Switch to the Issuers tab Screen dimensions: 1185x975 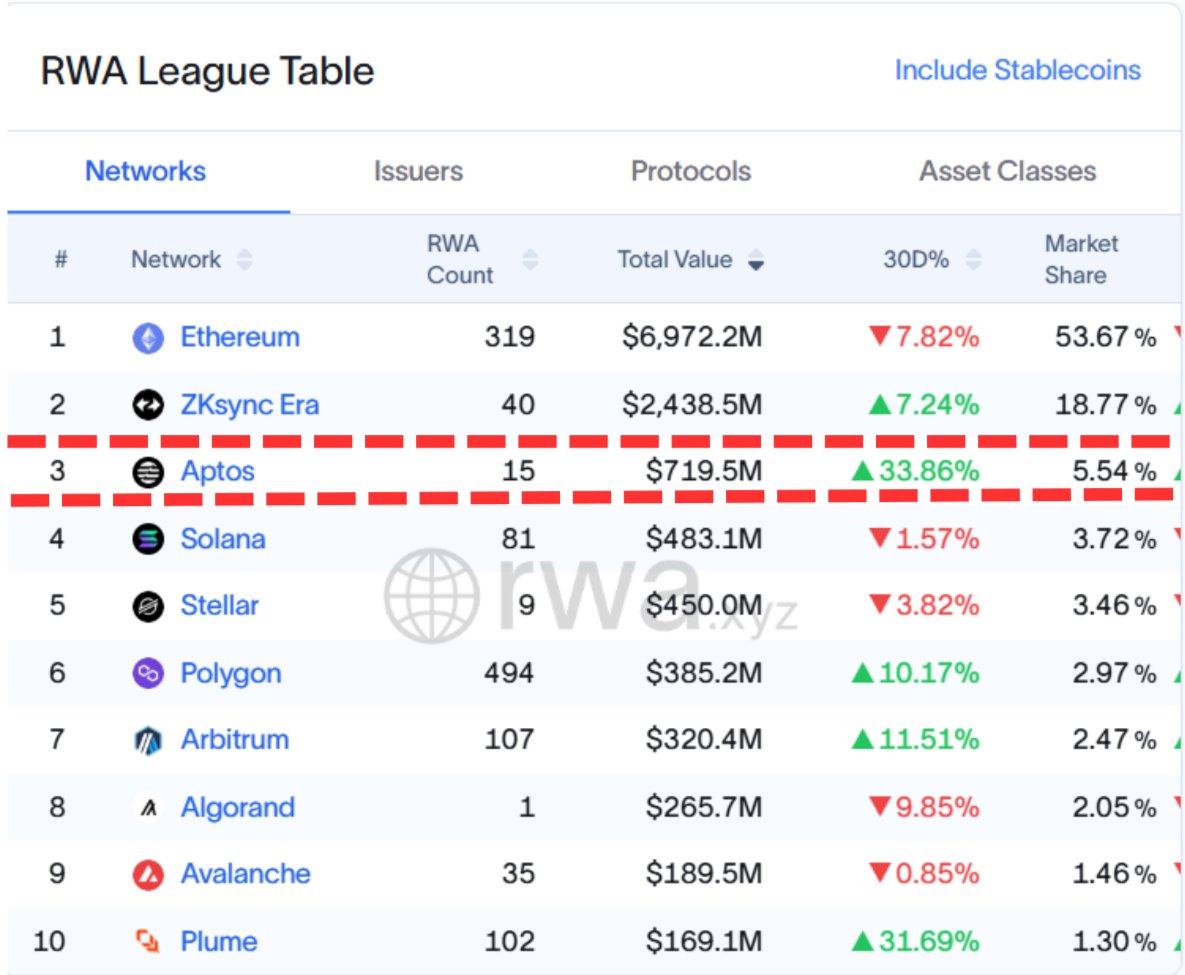pos(418,171)
